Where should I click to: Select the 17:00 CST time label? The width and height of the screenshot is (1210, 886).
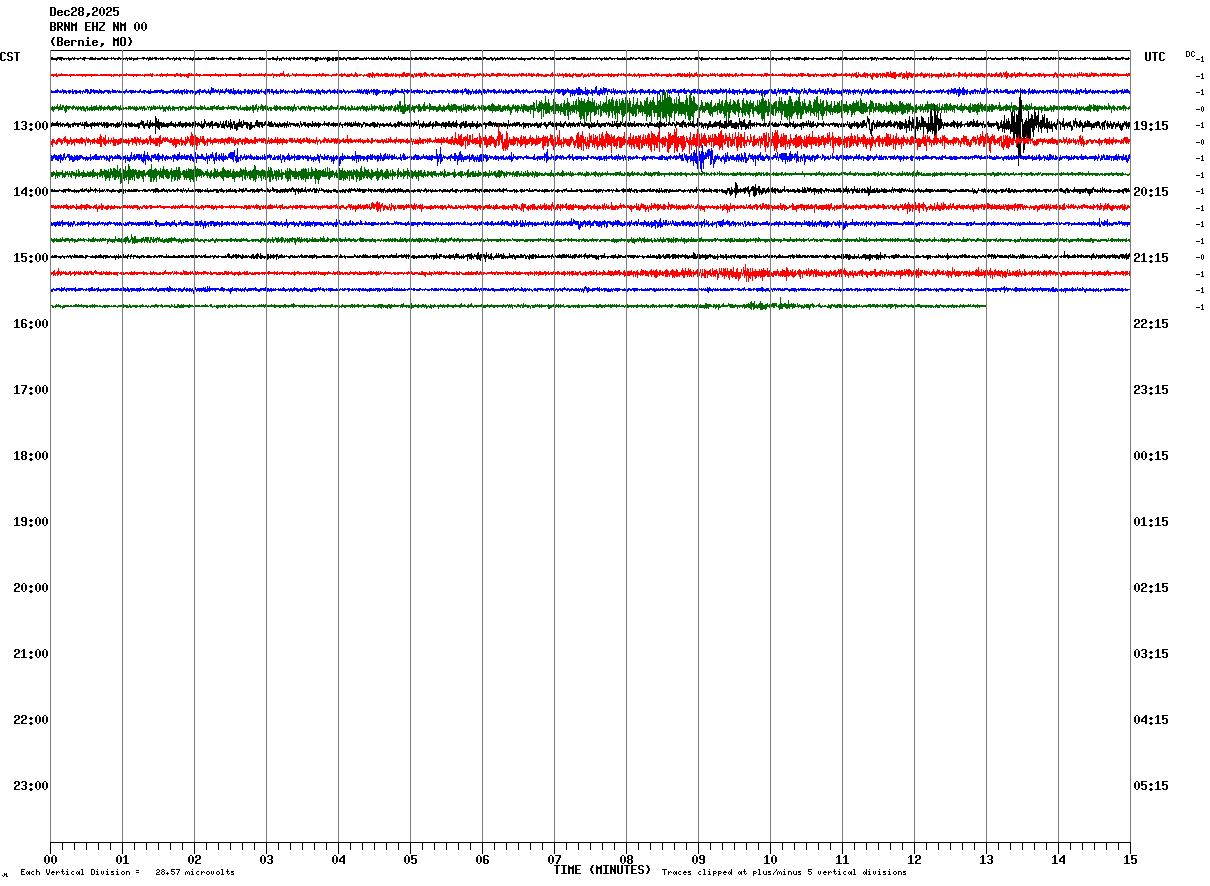(x=30, y=390)
